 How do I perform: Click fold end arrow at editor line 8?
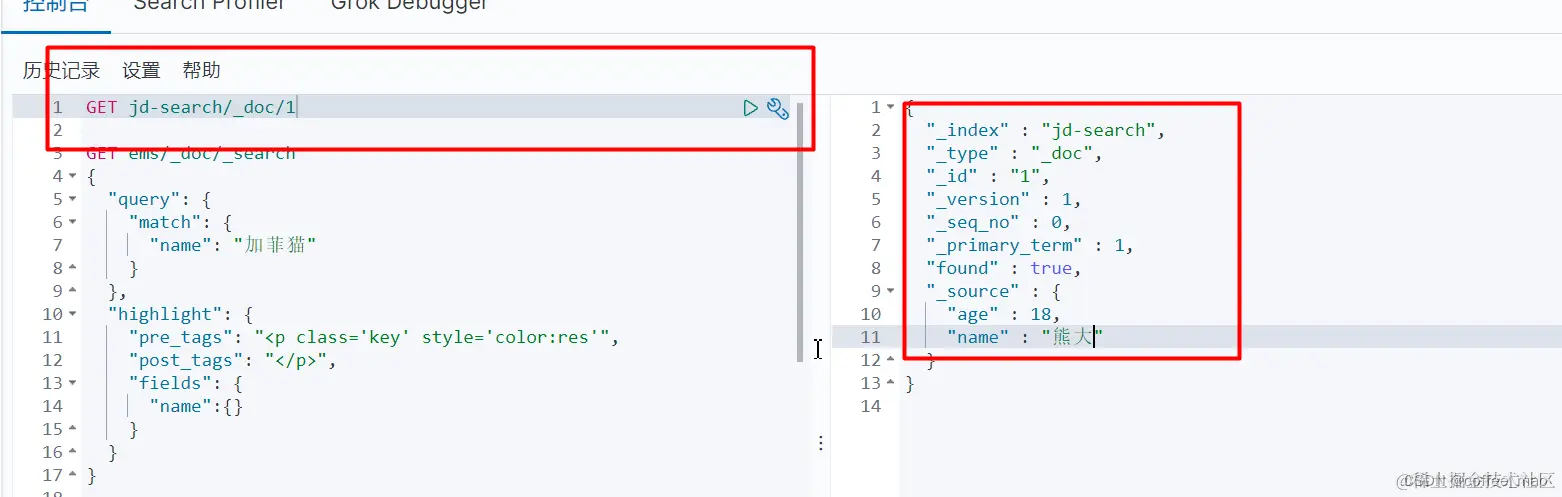click(72, 269)
